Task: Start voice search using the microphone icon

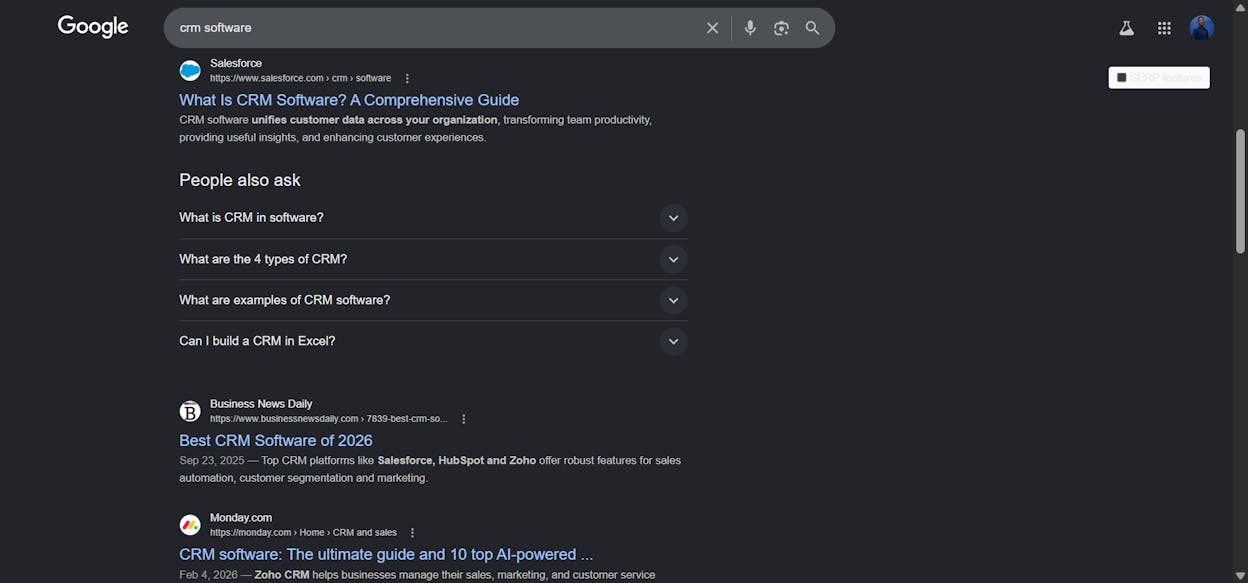Action: pos(750,28)
